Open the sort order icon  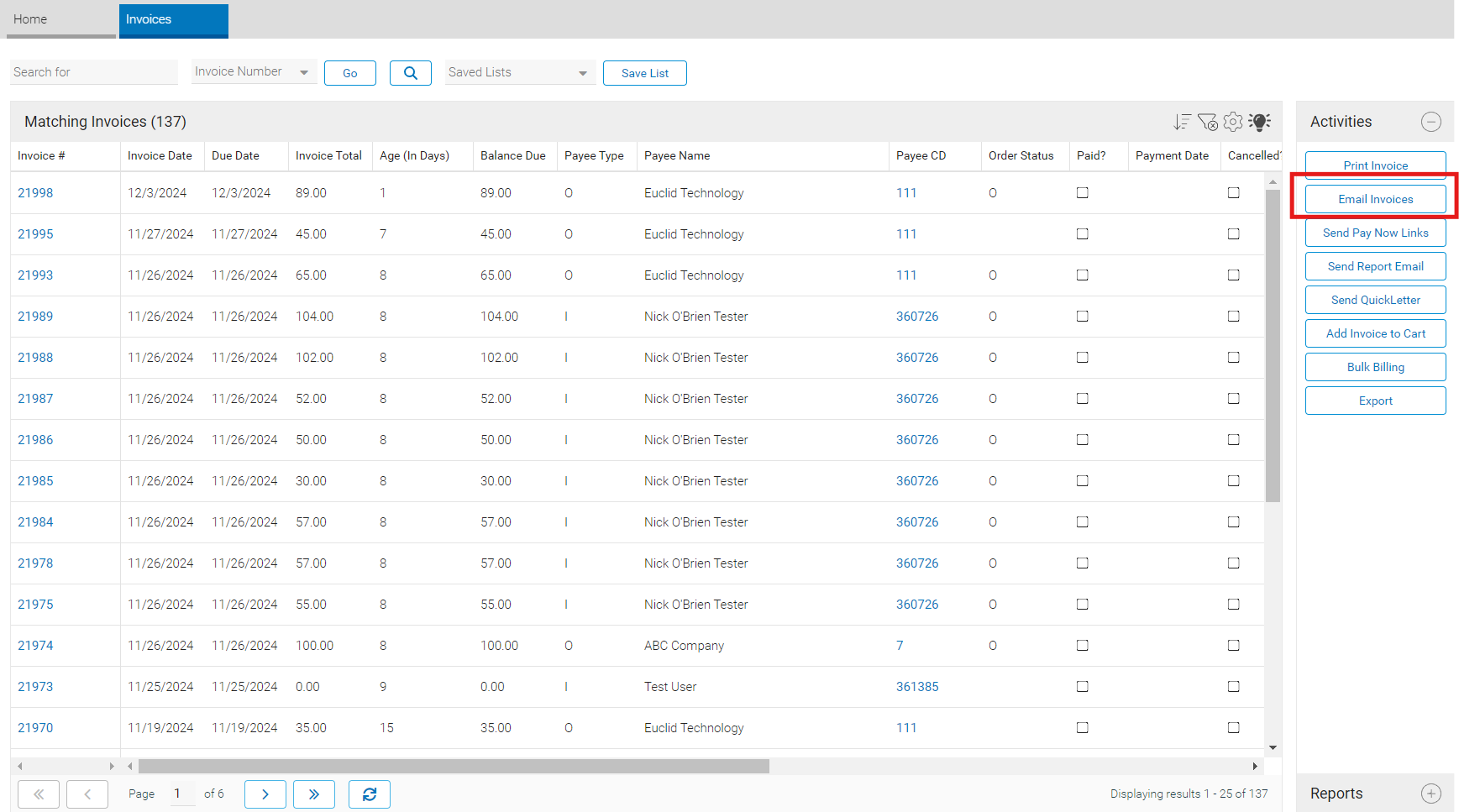click(1182, 122)
